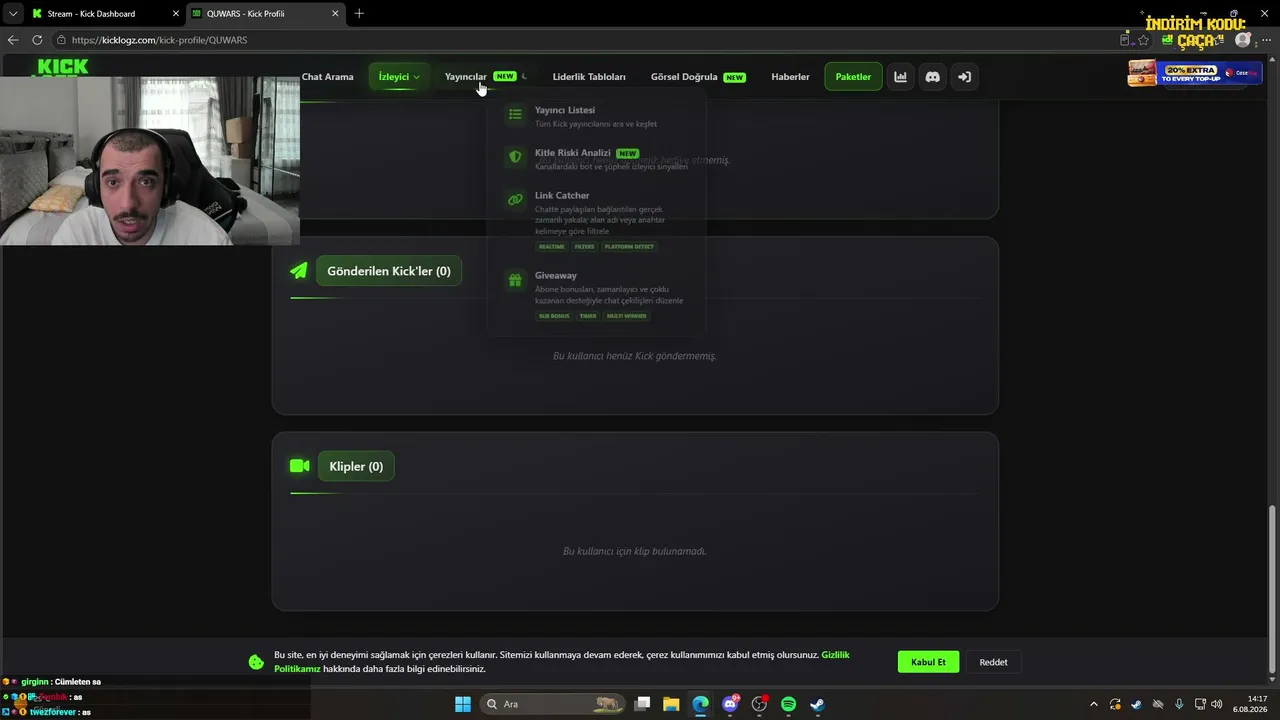Click the cookie icon in consent banner
Image resolution: width=1280 pixels, height=720 pixels.
pos(256,662)
